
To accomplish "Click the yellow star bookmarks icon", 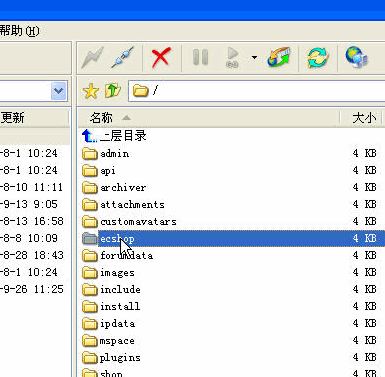I will coord(91,91).
